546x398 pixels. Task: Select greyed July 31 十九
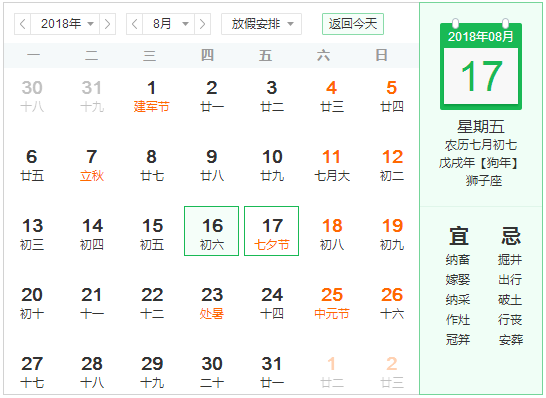coord(92,96)
